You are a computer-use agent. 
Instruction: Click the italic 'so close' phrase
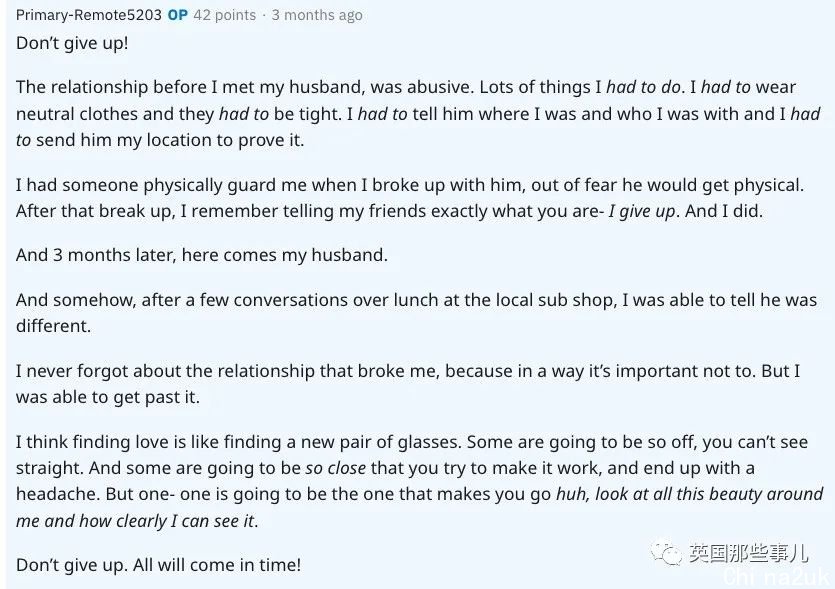335,468
